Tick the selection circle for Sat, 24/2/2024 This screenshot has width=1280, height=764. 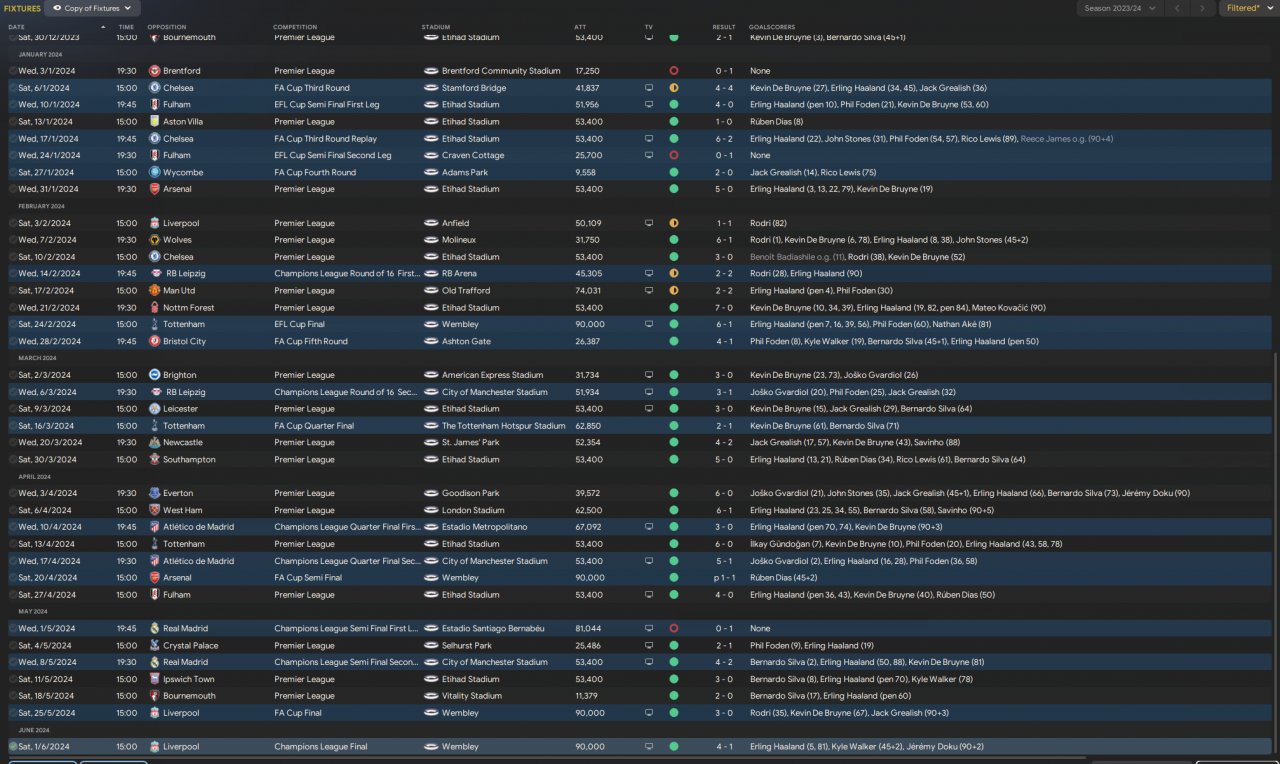pos(13,324)
